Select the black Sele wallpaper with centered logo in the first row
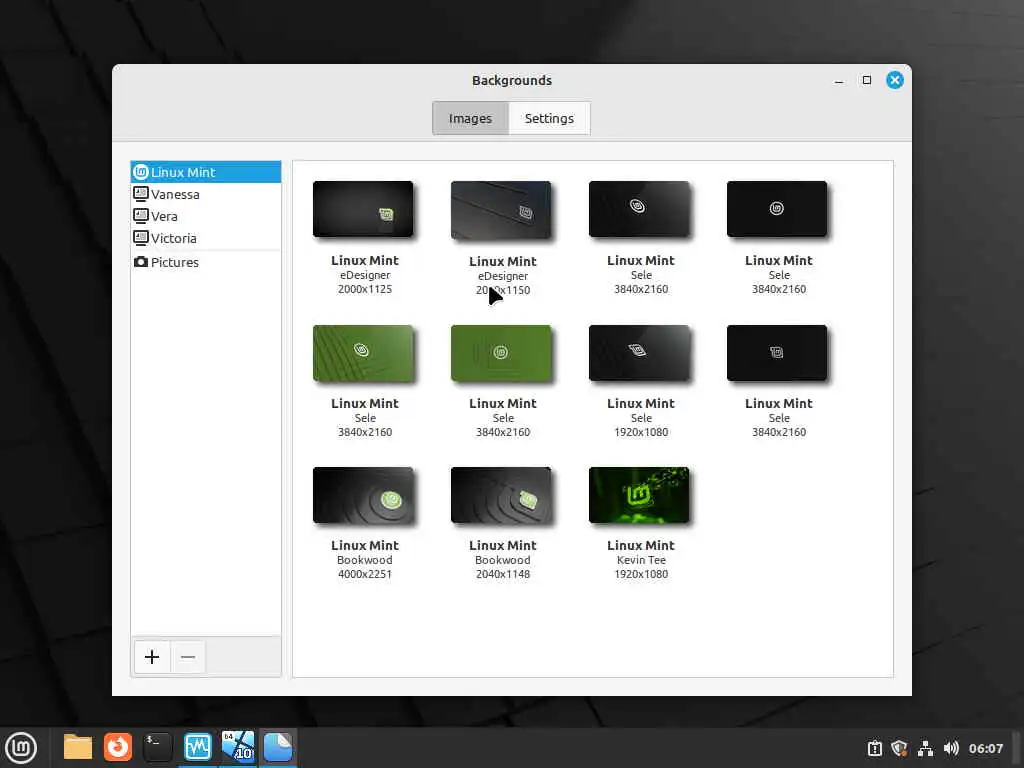The image size is (1024, 768). [x=776, y=209]
